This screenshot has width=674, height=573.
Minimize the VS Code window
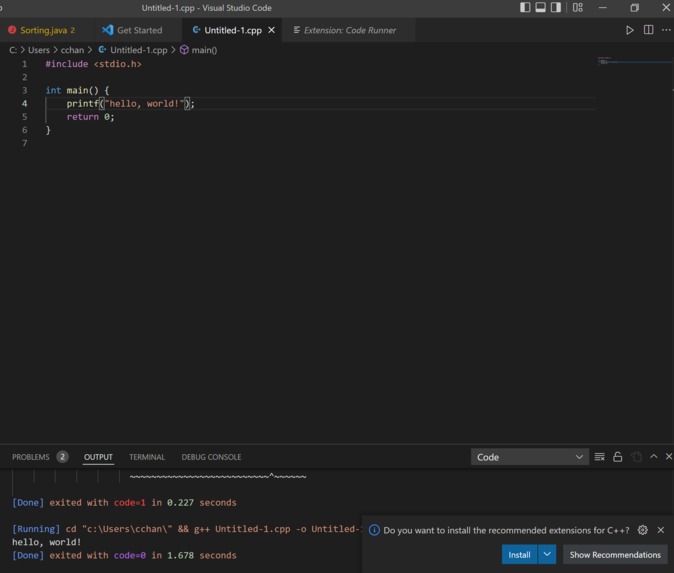(603, 7)
